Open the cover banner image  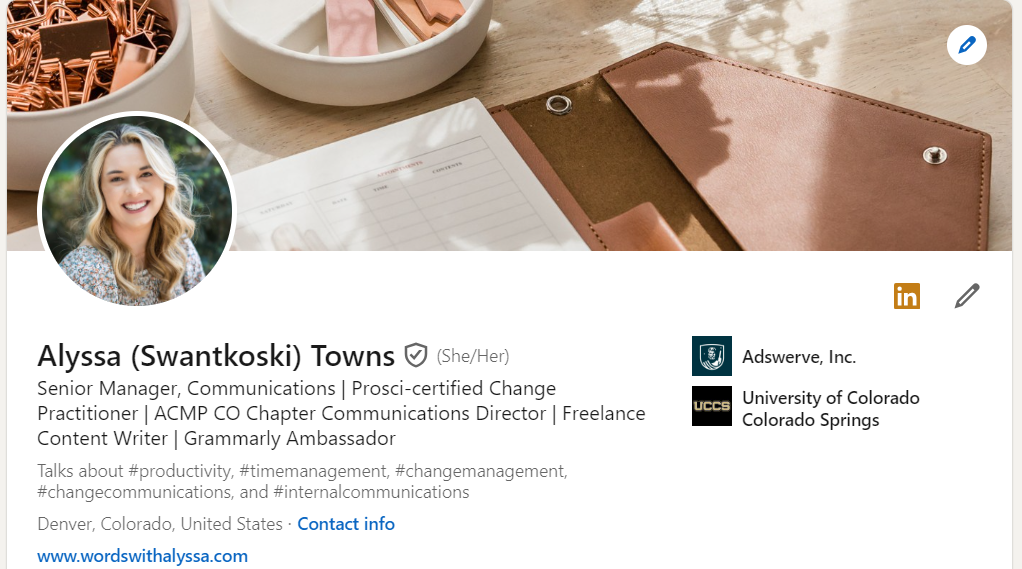(x=620, y=120)
